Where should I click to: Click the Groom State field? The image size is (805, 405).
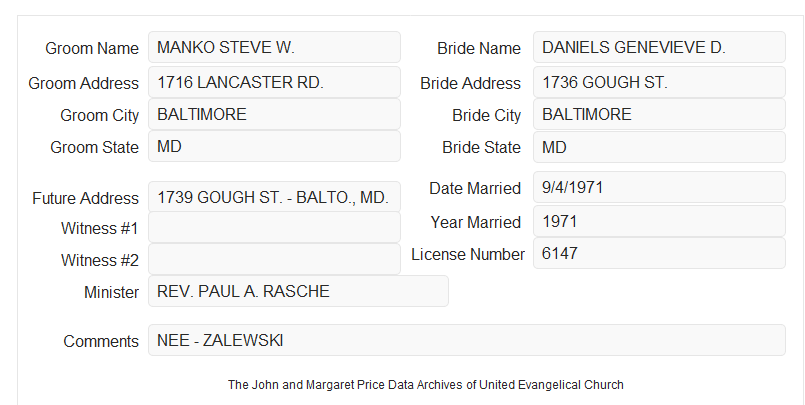tap(274, 146)
